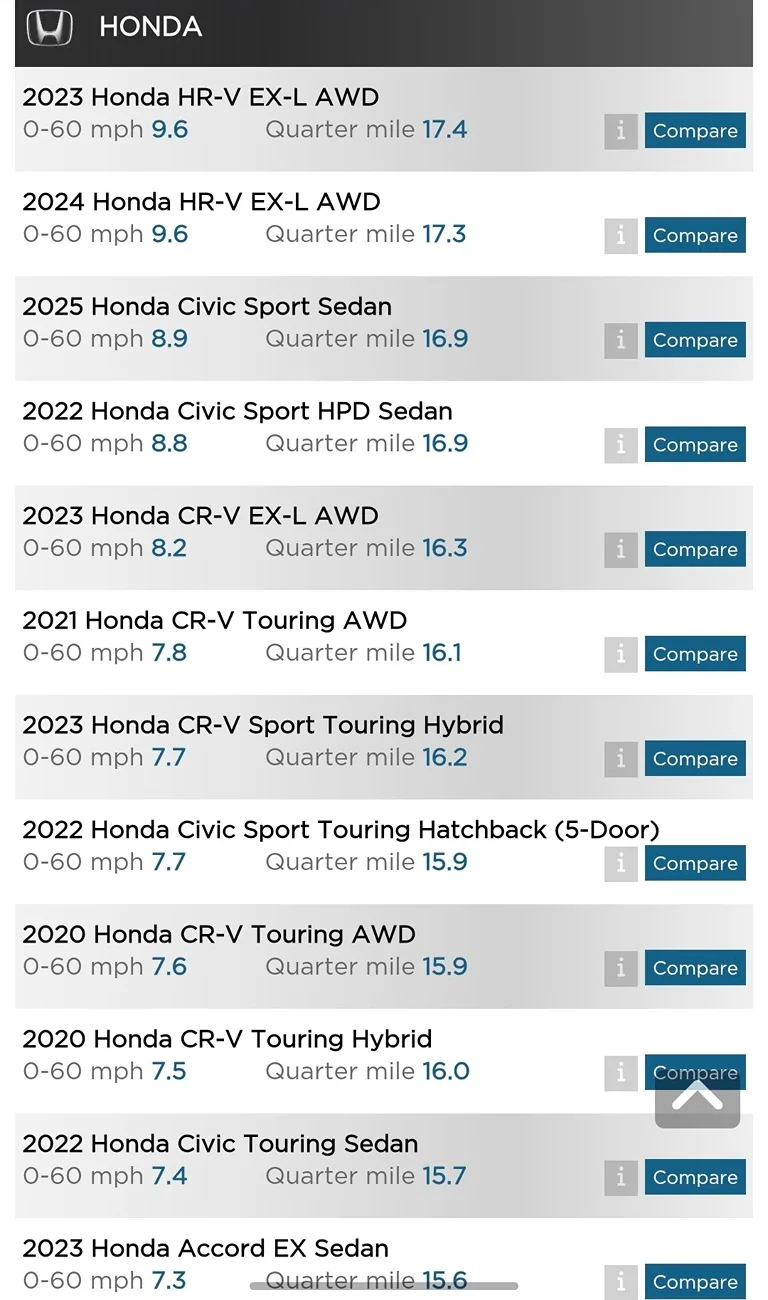This screenshot has width=768, height=1300.
Task: Compare the 2025 Honda Civic Sport Sedan
Action: (695, 340)
